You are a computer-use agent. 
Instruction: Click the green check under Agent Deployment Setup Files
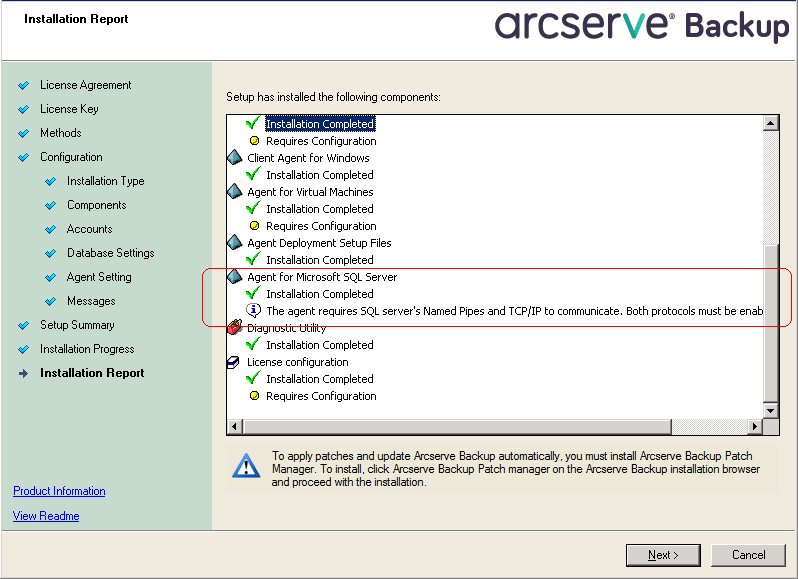(x=253, y=259)
